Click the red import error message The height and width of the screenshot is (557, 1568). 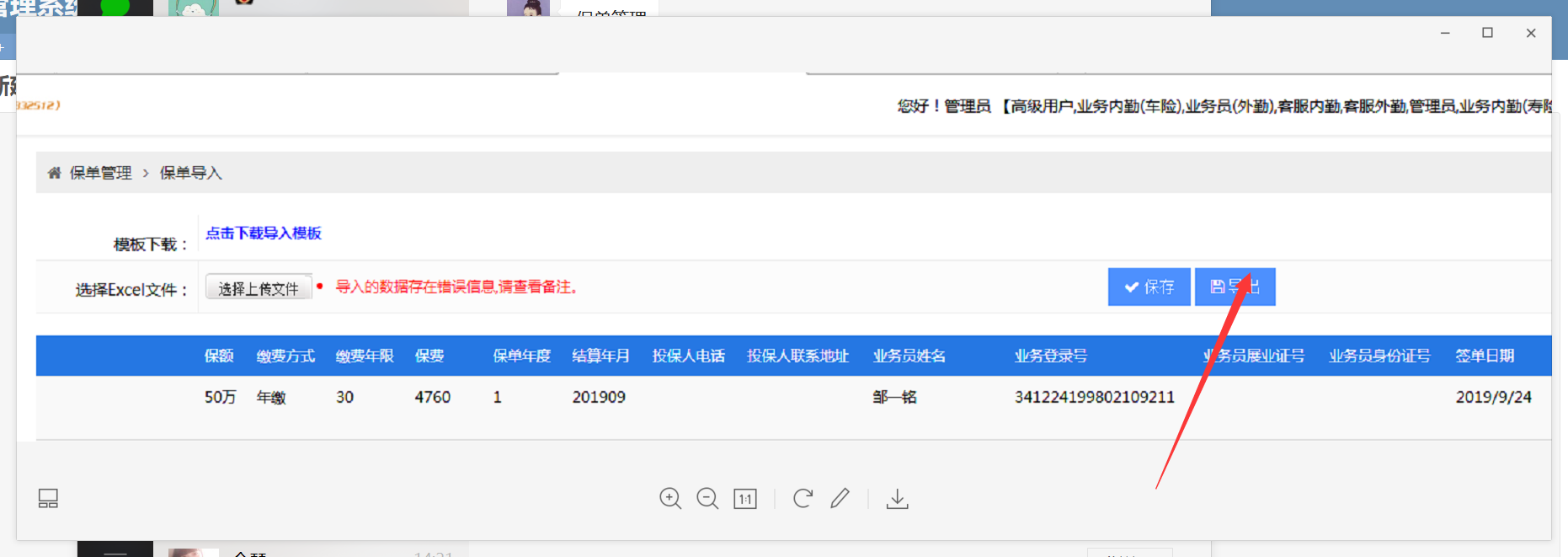pos(456,287)
